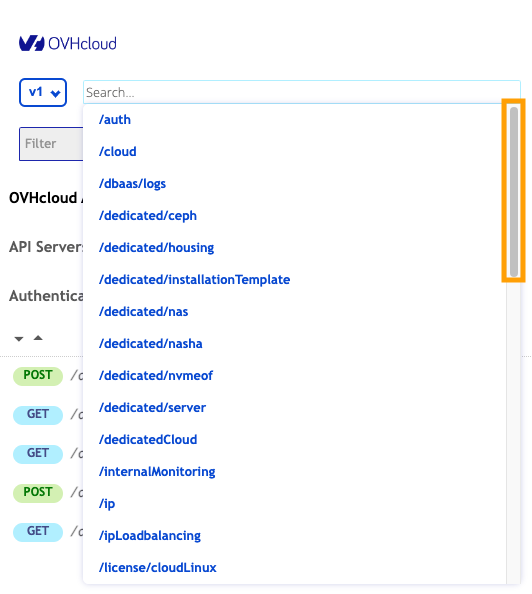
Task: Open the last GET operation row
Action: (48, 532)
